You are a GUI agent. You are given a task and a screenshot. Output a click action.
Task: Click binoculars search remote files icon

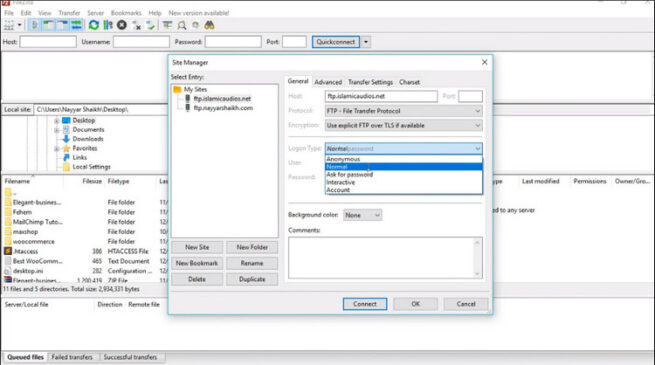[209, 25]
